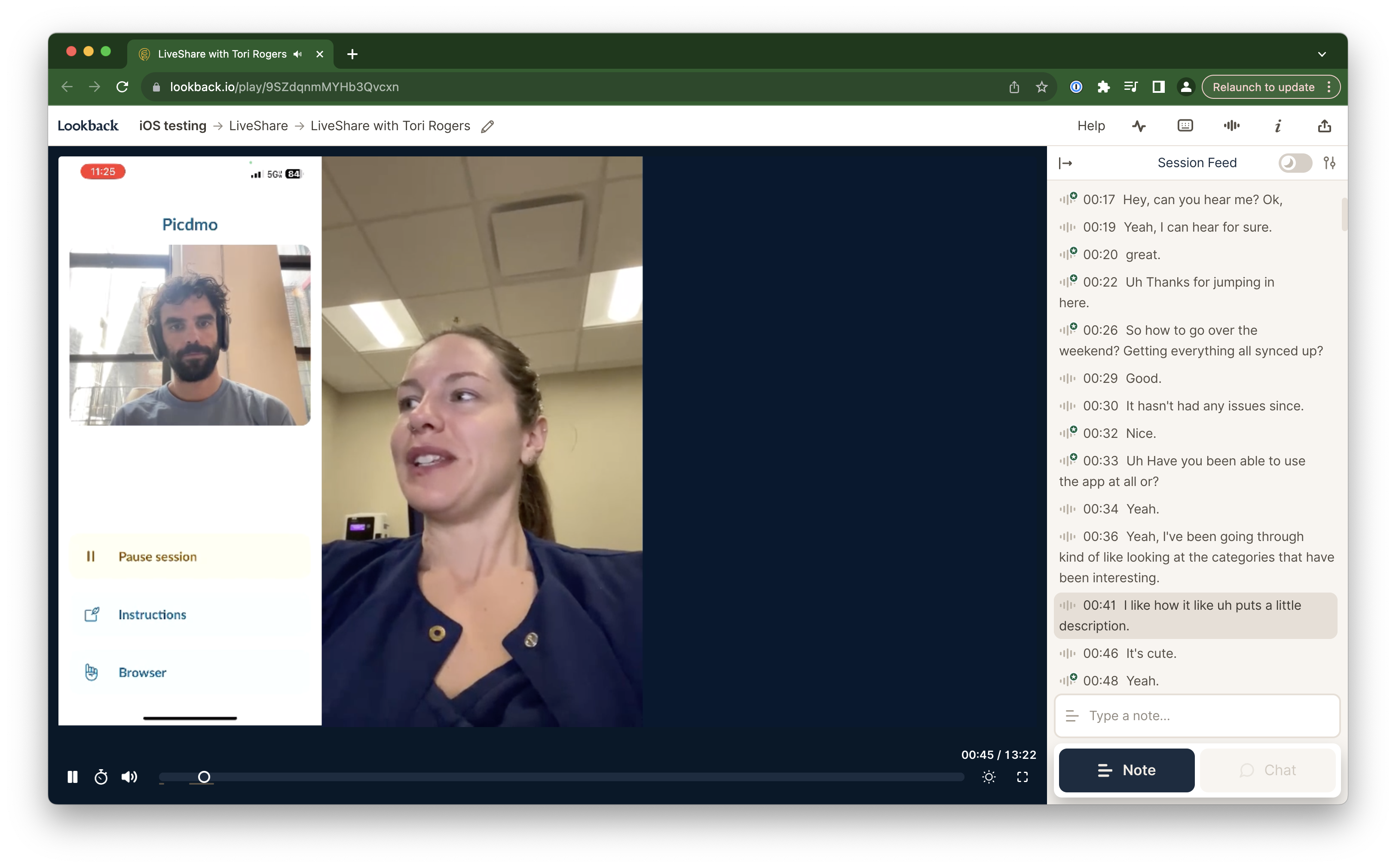This screenshot has width=1396, height=868.
Task: Go to LiveShare breadcrumb link
Action: coord(258,126)
